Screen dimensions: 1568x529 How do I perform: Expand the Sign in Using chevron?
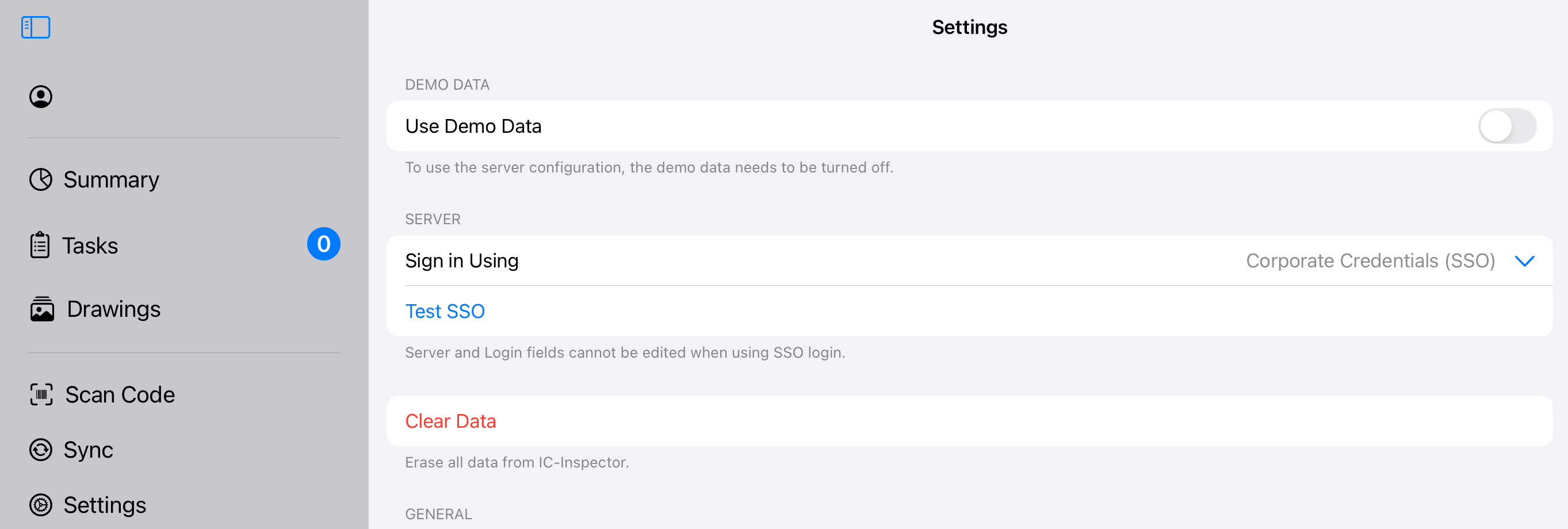1524,261
